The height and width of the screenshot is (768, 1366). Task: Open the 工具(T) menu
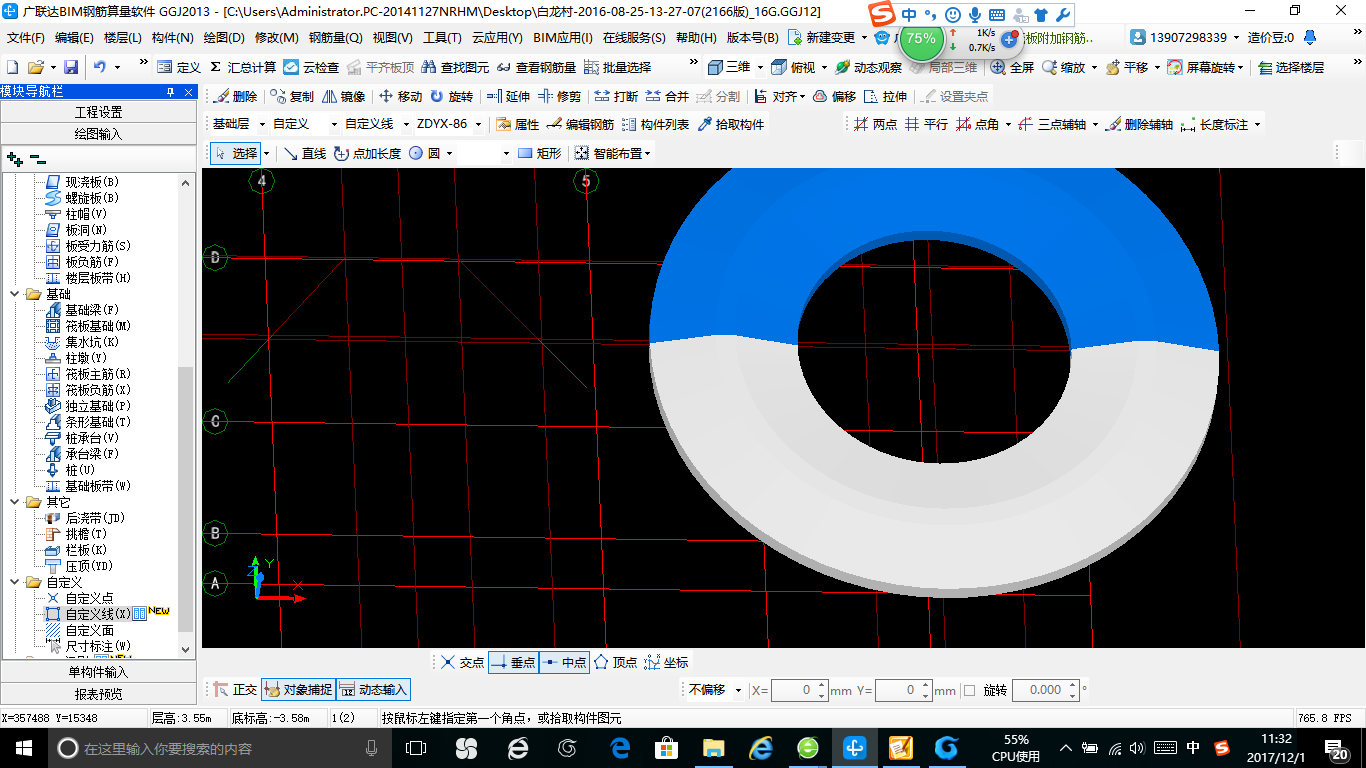442,38
